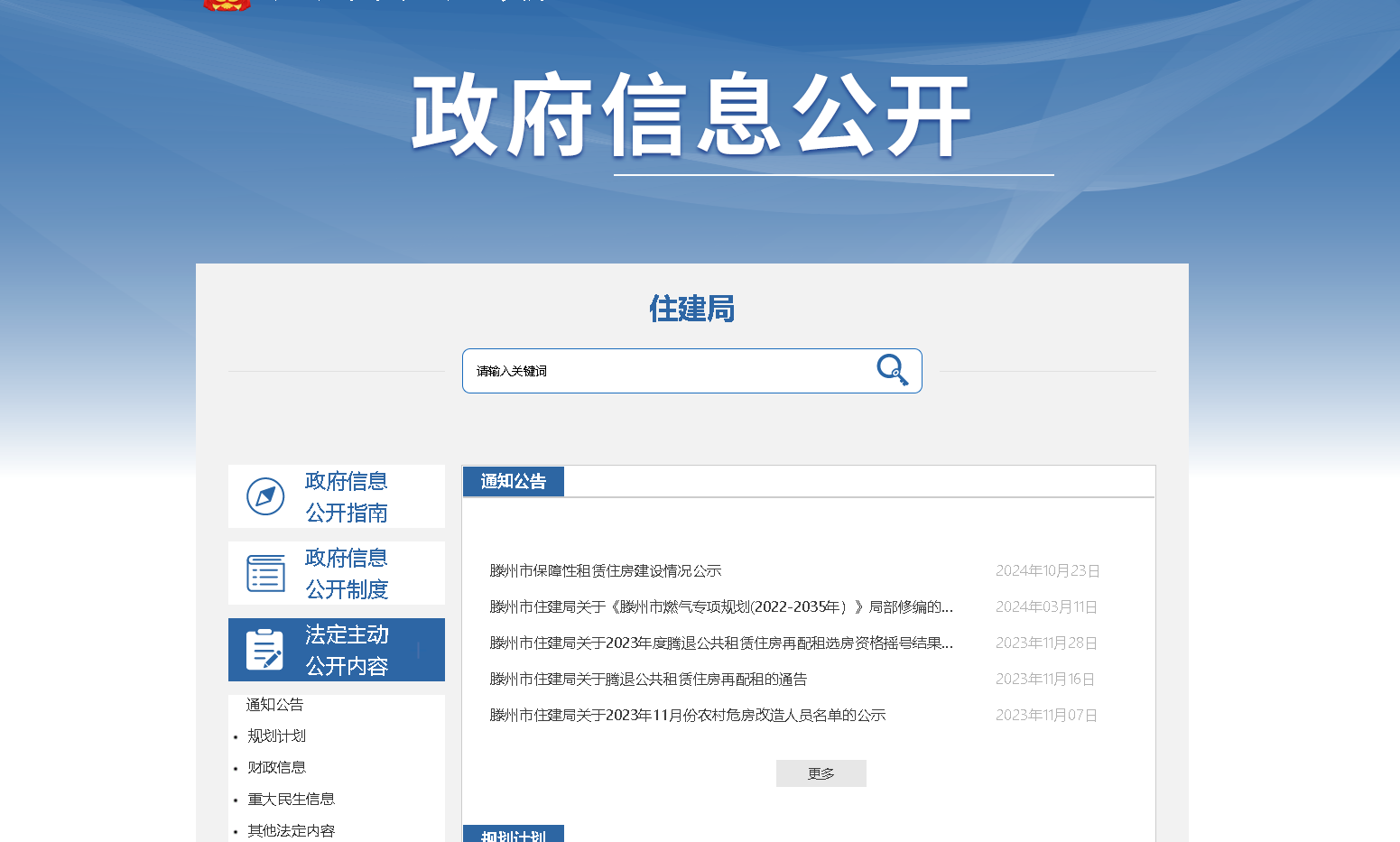Image resolution: width=1400 pixels, height=842 pixels.
Task: Click the national emblem logo at top
Action: [x=227, y=5]
